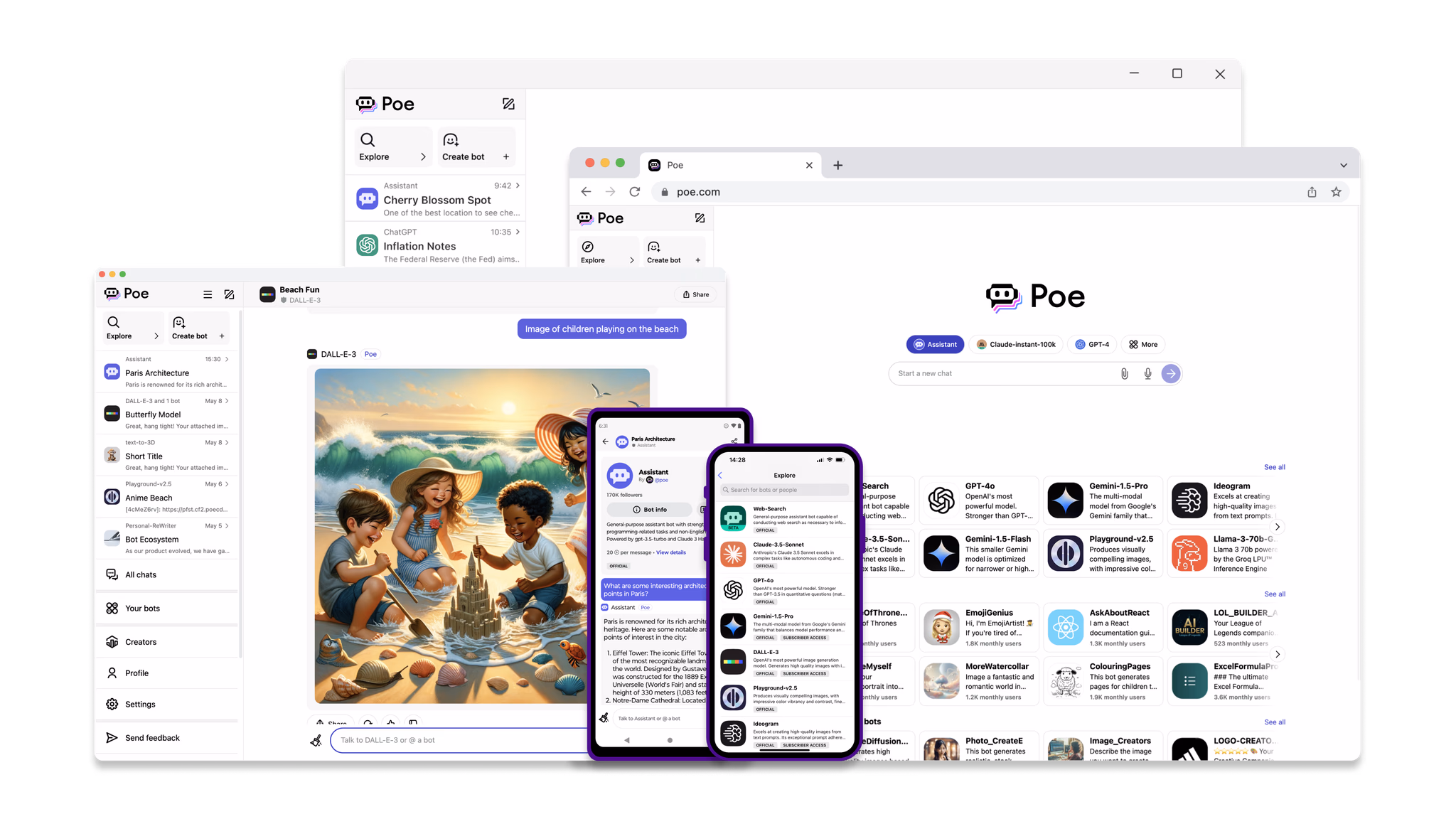Open the hamburger menu beside the Poe logo

208,294
